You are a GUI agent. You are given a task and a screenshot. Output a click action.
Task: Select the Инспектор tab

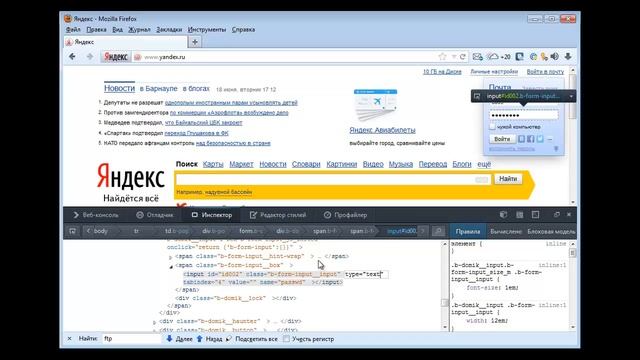click(211, 215)
